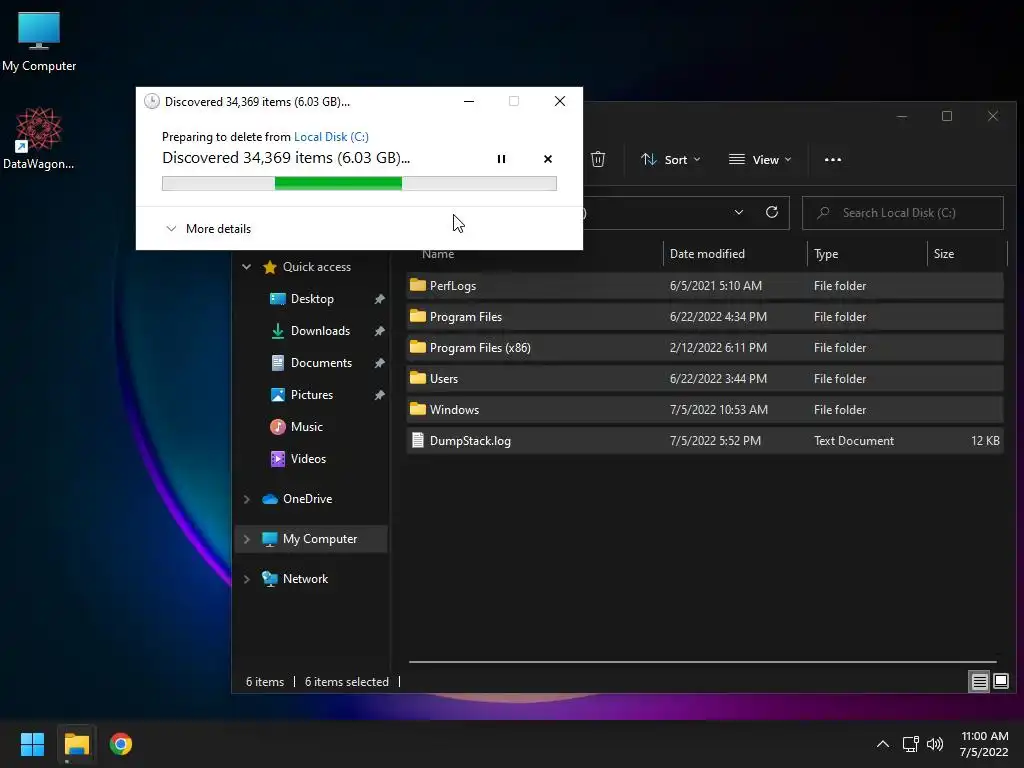Open Desktop in Quick access
This screenshot has width=1024, height=768.
coord(312,298)
